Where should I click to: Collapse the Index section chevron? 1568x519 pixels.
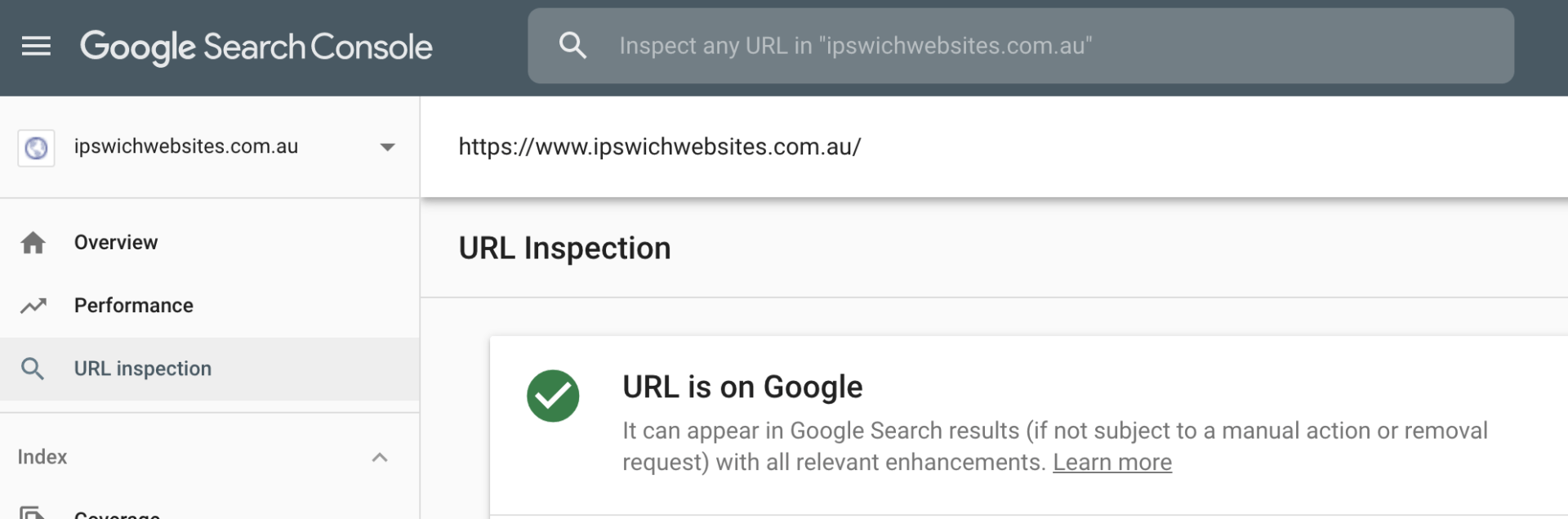pos(380,457)
